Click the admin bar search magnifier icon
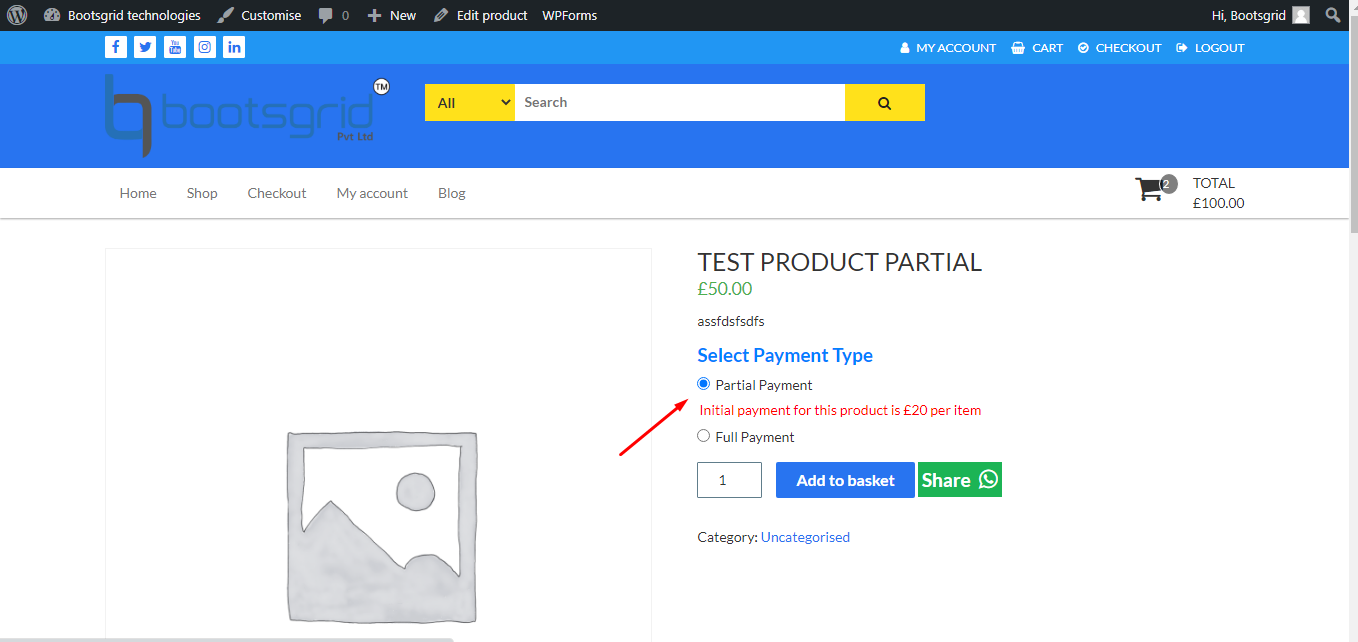1358x642 pixels. click(1332, 15)
